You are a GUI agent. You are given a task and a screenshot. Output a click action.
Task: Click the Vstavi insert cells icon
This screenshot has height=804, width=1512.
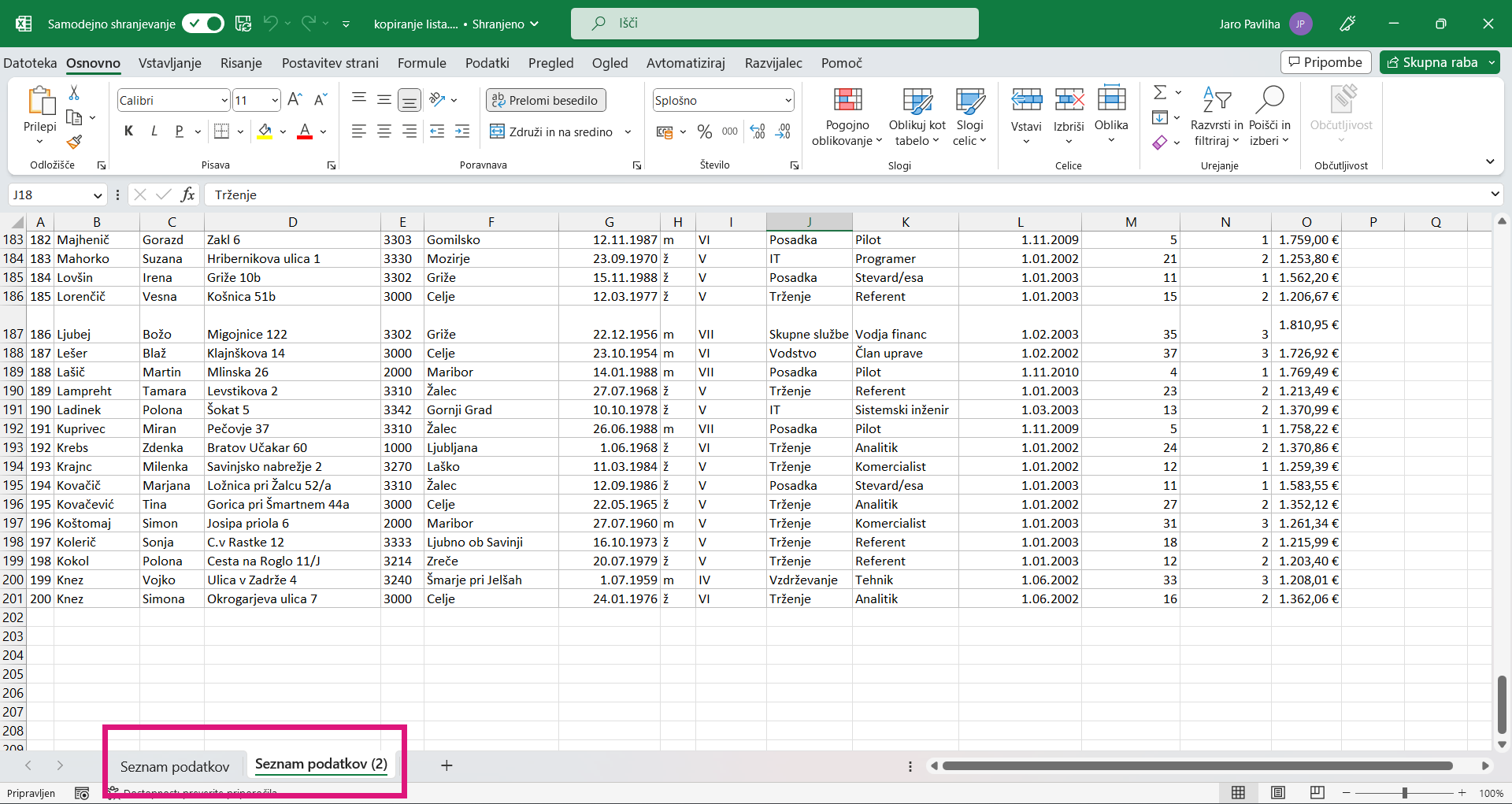pyautogui.click(x=1026, y=100)
